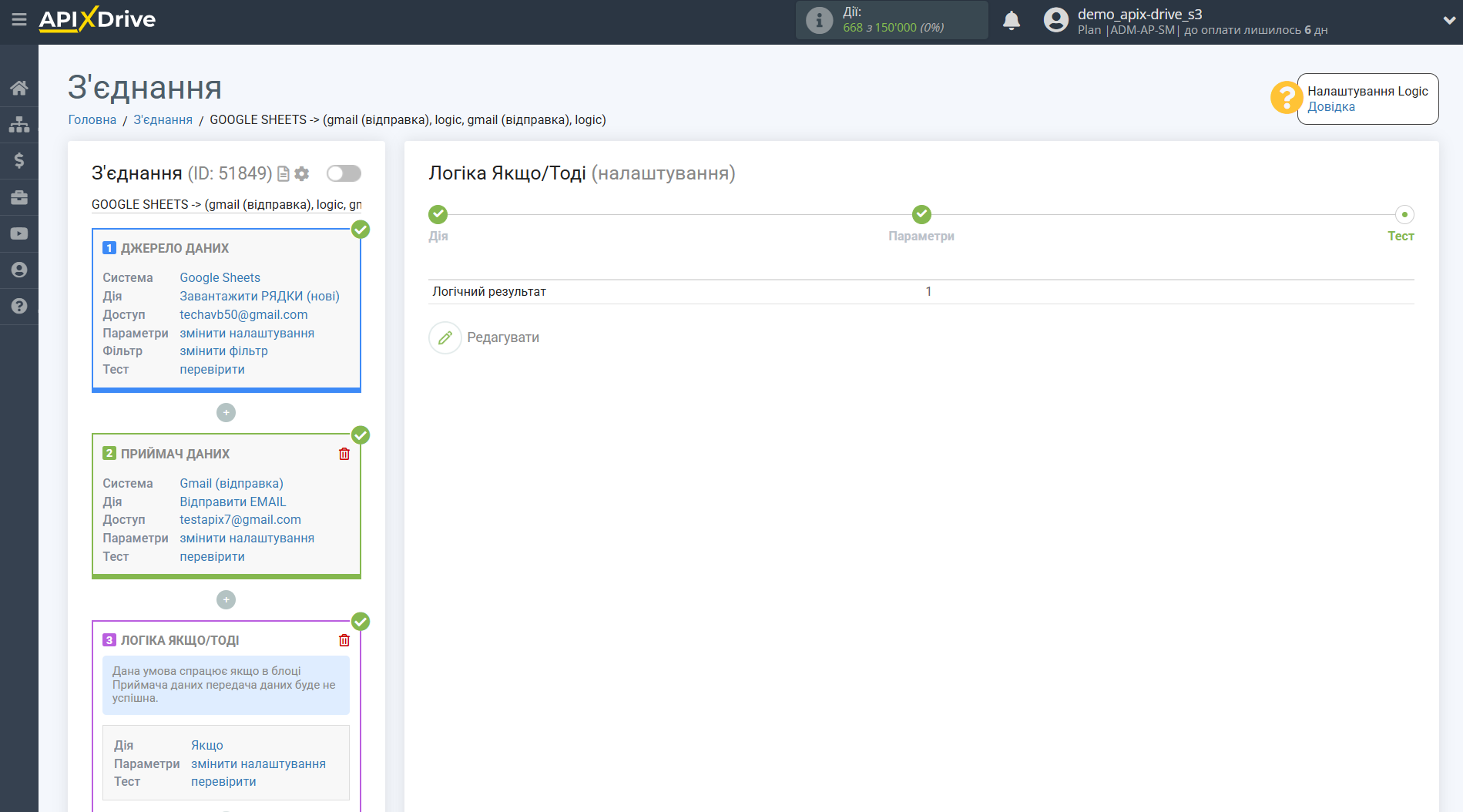This screenshot has height=812, width=1463.
Task: Click перевірити in the data source block
Action: pos(212,369)
